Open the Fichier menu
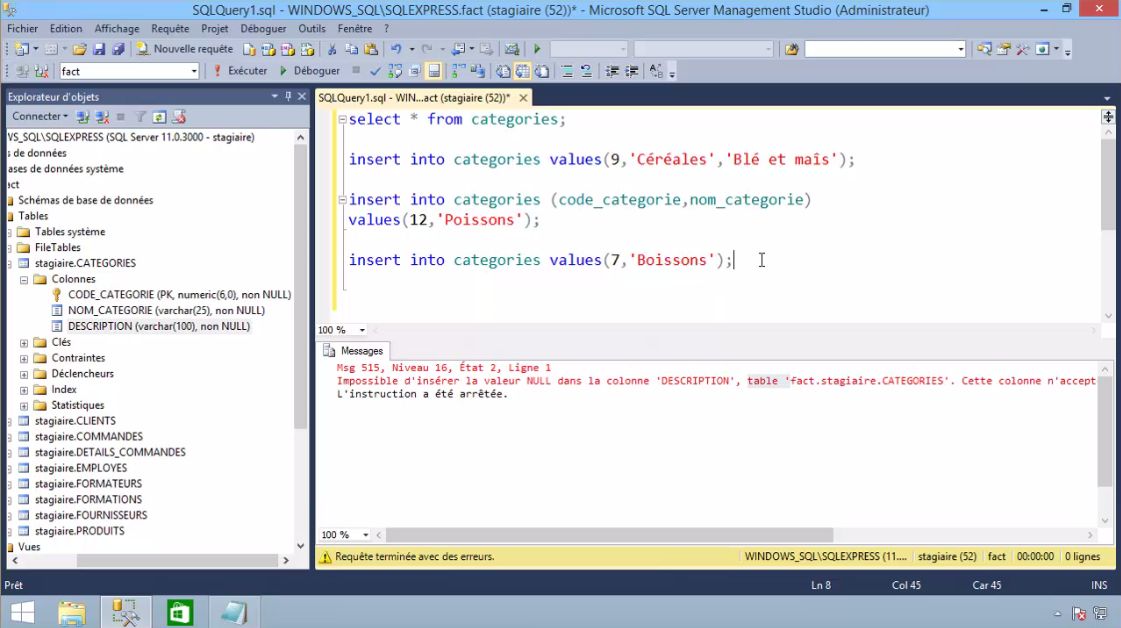 [22, 29]
